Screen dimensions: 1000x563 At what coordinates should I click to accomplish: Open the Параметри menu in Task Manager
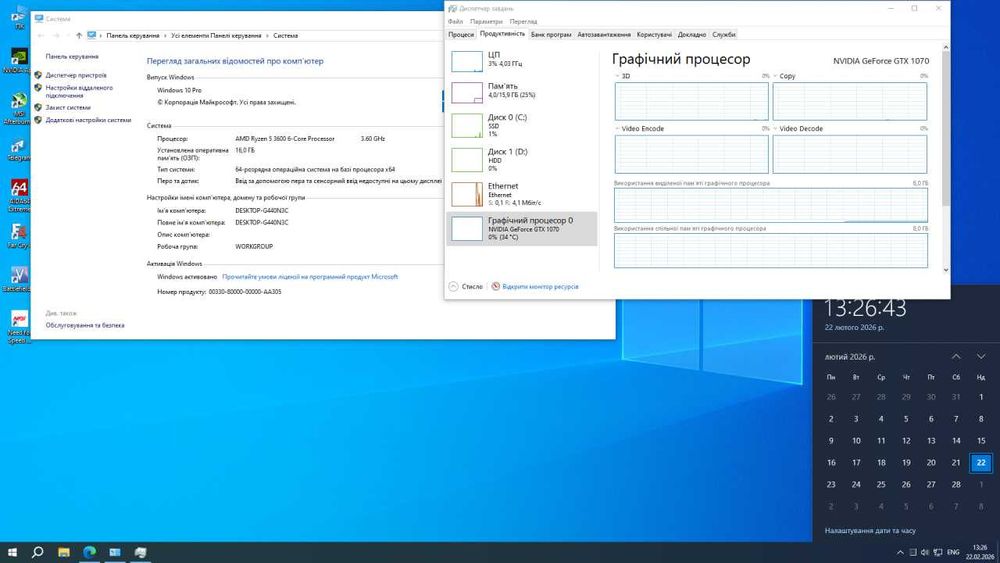click(486, 22)
